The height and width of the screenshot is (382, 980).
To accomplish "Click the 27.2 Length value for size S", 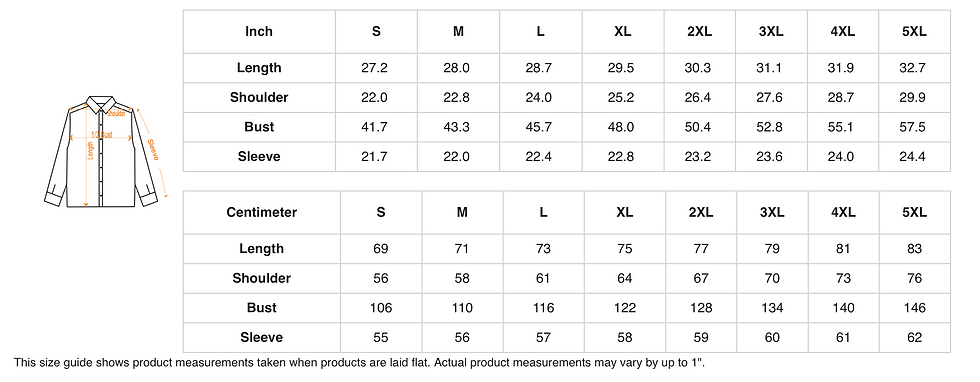I will click(374, 68).
